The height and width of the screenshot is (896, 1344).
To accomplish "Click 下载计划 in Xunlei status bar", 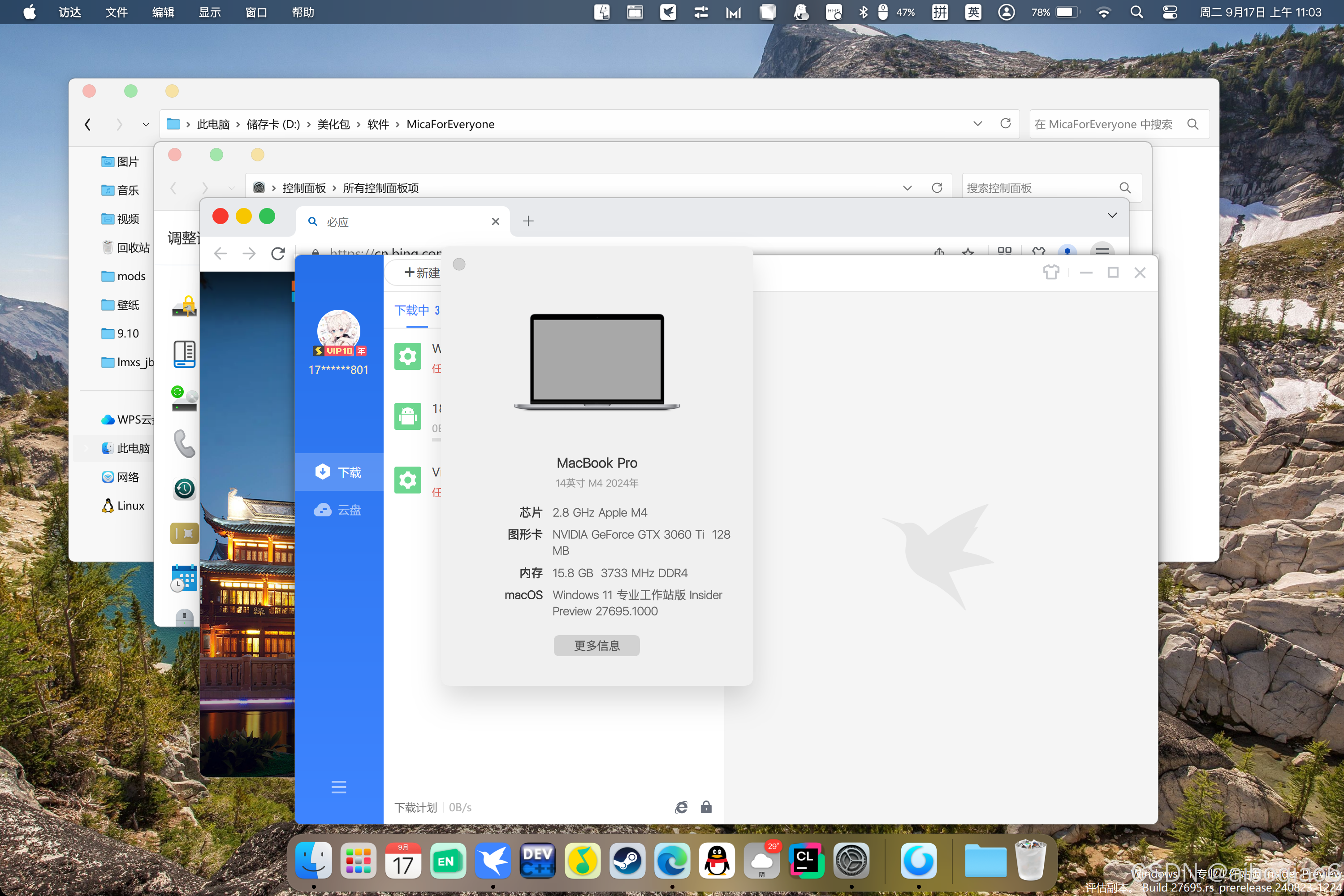I will (x=415, y=807).
